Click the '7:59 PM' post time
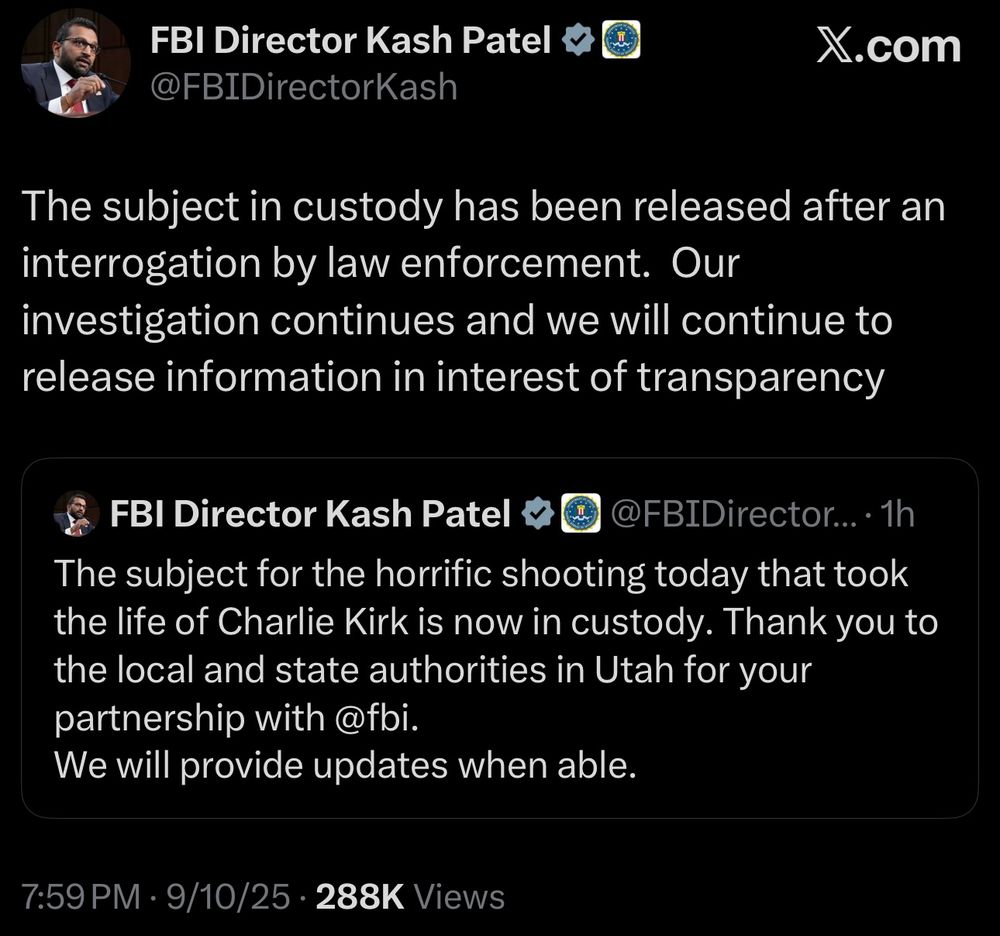Screen dimensions: 1000x936 point(82,897)
